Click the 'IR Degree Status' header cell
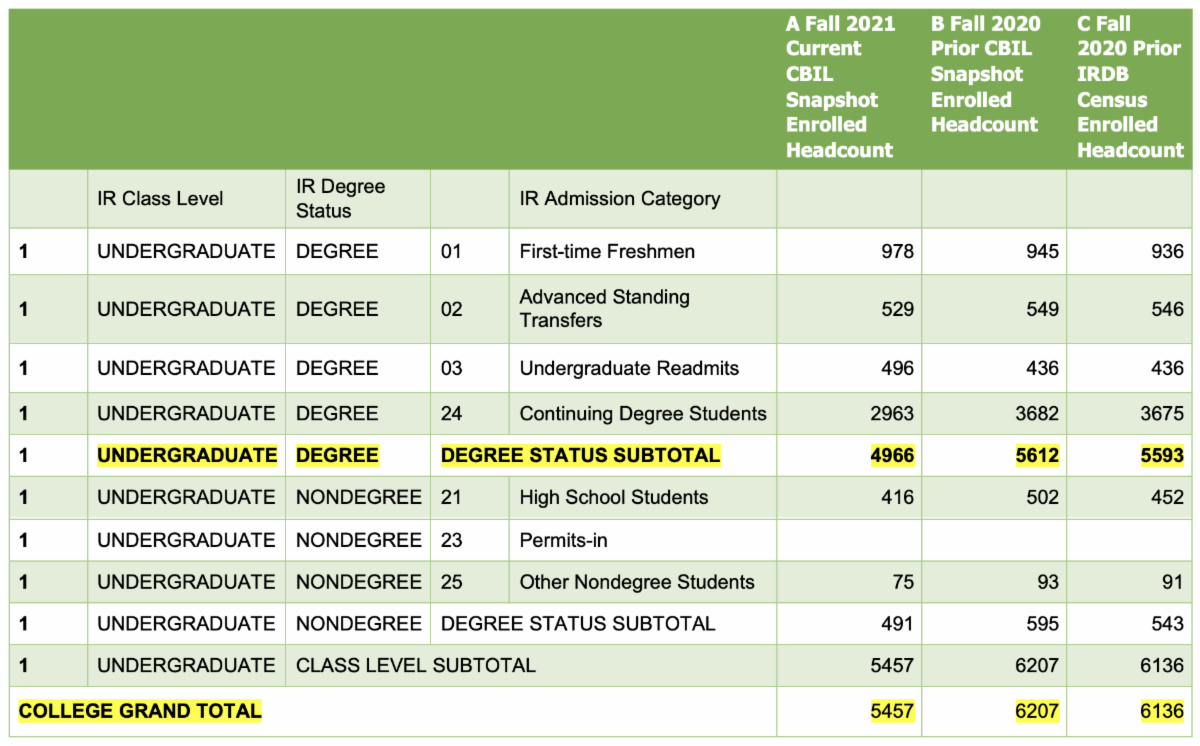1200x746 pixels. click(340, 198)
